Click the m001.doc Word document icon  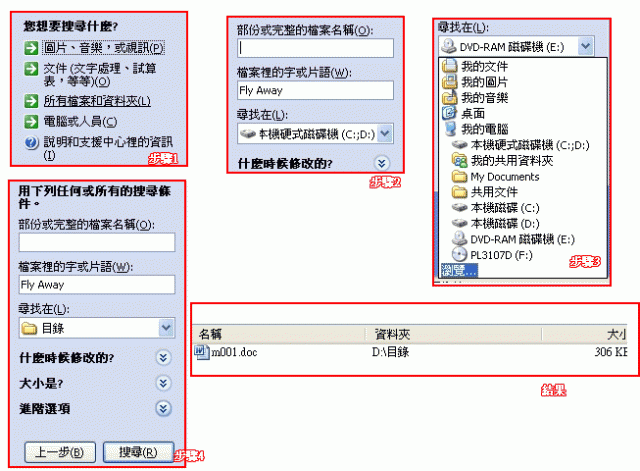(x=201, y=352)
